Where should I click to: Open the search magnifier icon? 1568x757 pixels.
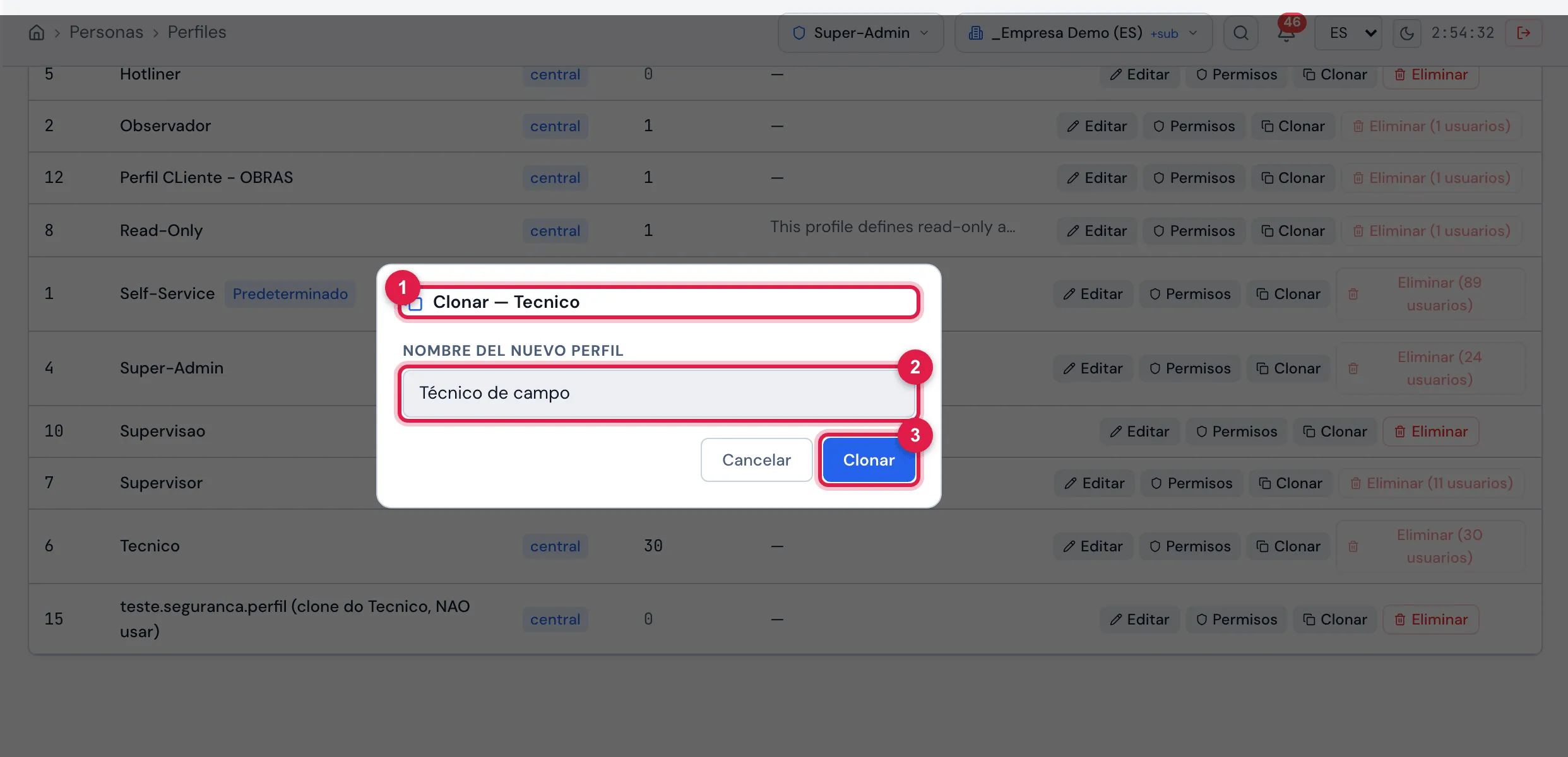(x=1241, y=33)
